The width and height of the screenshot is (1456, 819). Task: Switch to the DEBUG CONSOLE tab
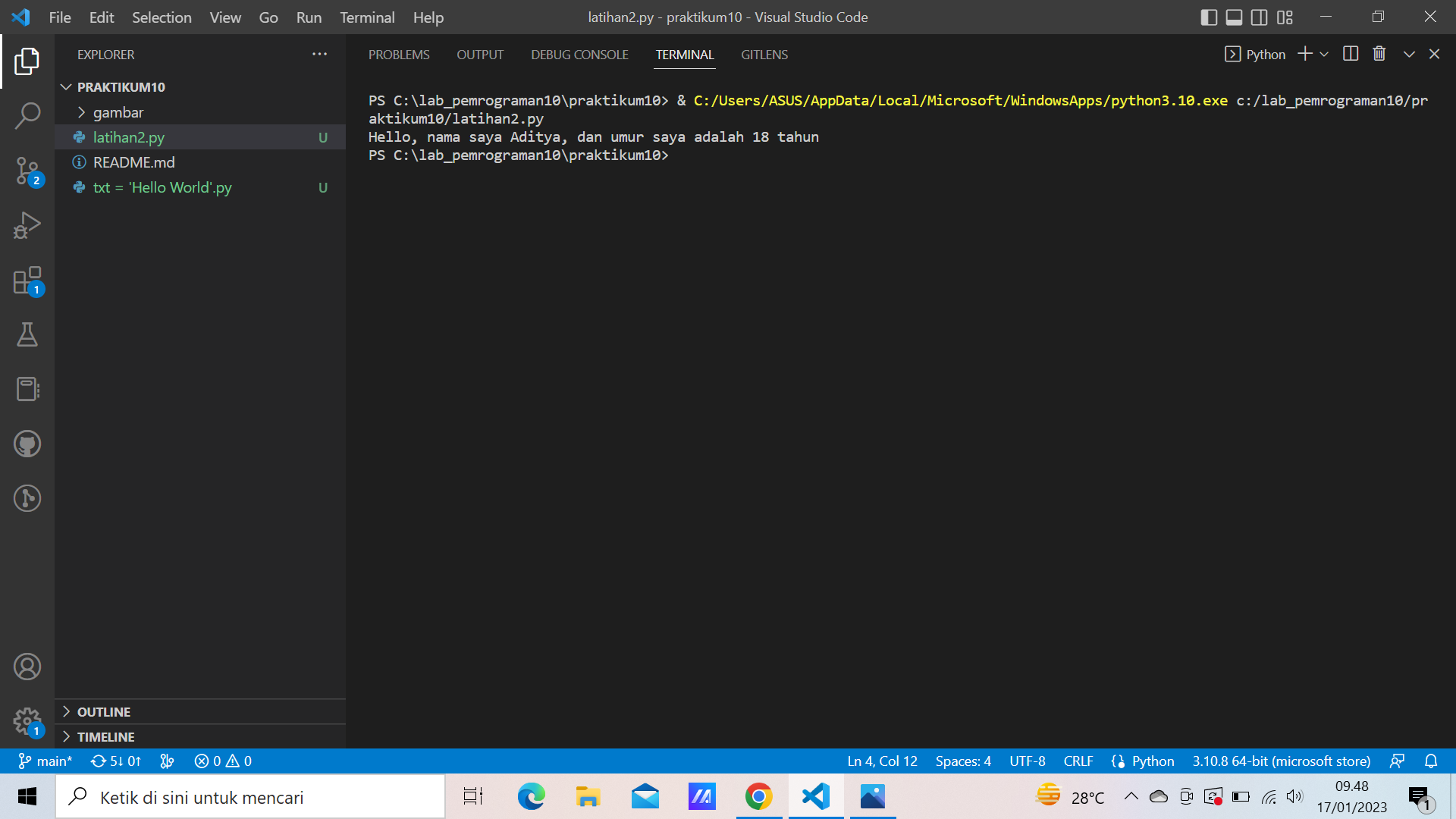579,54
